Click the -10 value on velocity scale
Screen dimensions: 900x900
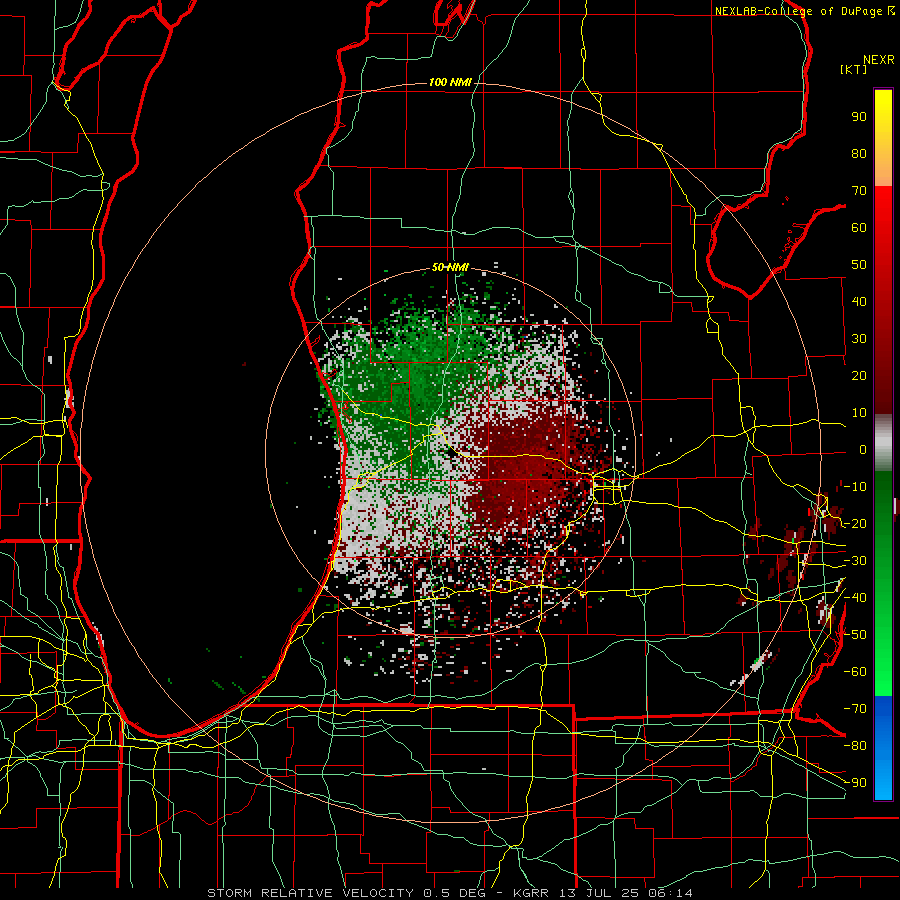click(x=855, y=487)
